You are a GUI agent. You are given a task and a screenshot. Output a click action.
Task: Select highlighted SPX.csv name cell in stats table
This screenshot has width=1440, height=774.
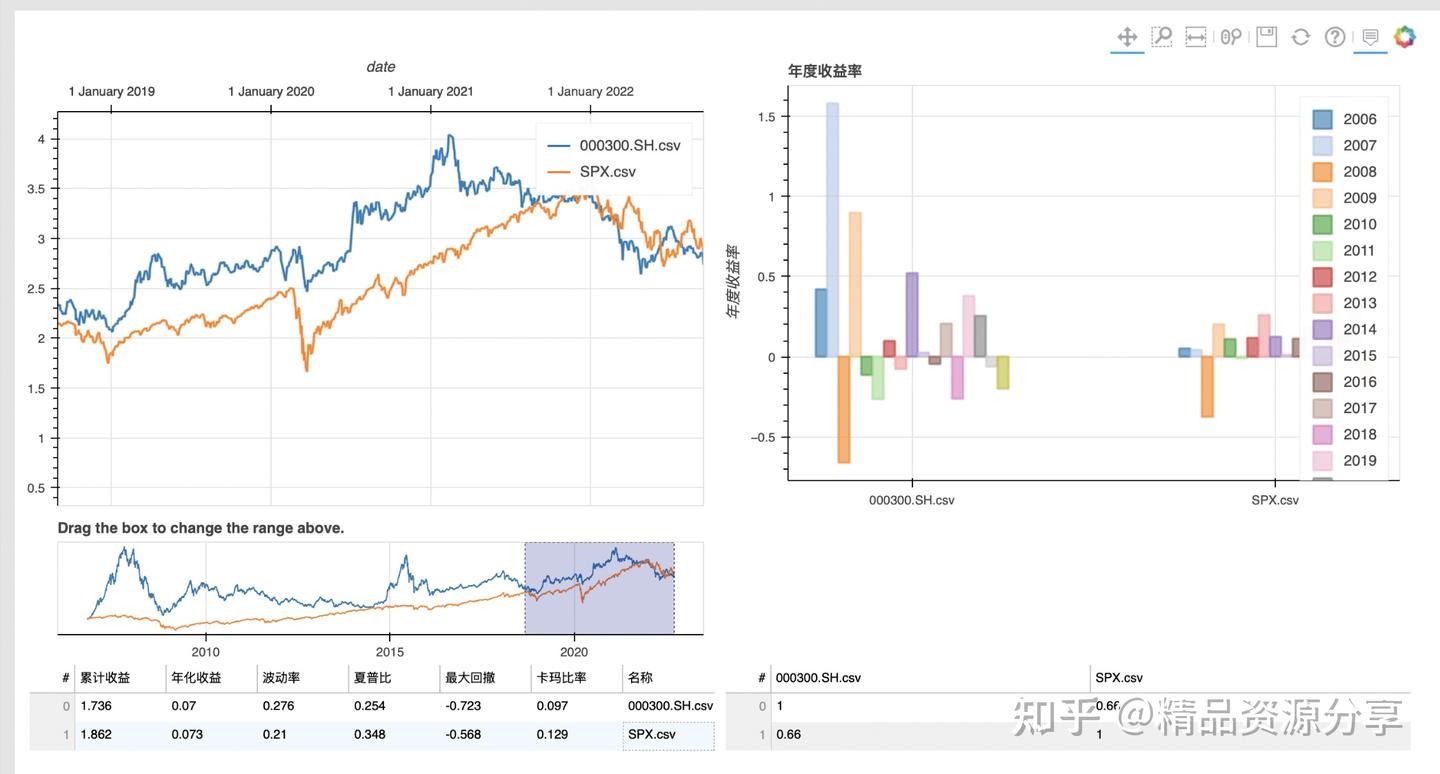(668, 735)
